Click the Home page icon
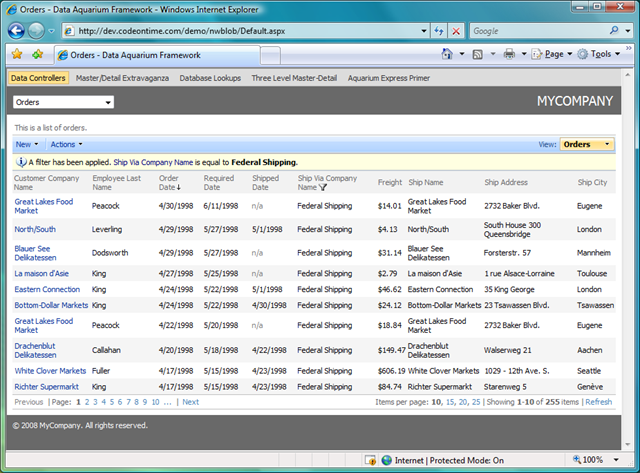The height and width of the screenshot is (473, 640). (447, 54)
